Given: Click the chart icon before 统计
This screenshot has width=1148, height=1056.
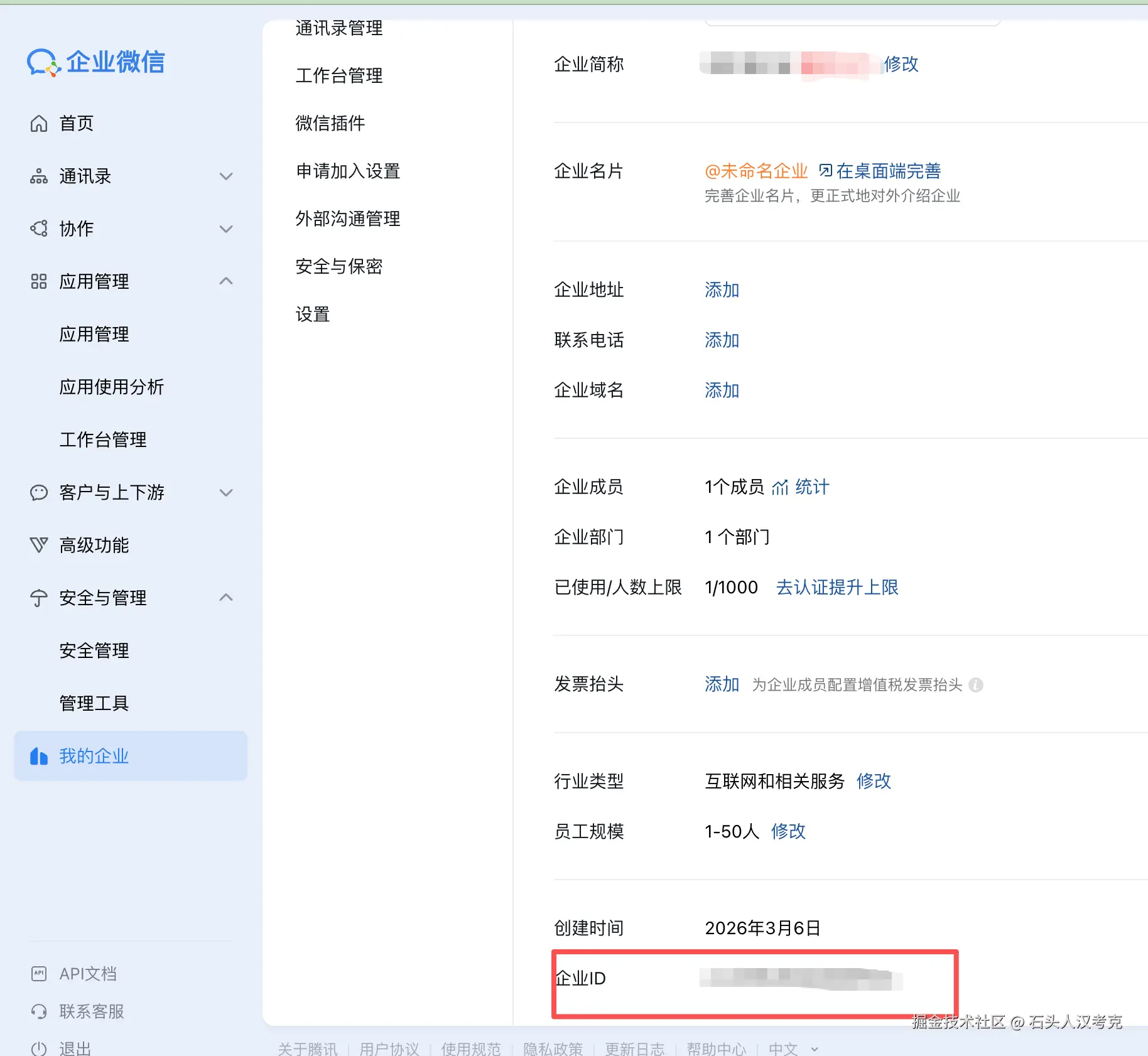Looking at the screenshot, I should coord(780,487).
